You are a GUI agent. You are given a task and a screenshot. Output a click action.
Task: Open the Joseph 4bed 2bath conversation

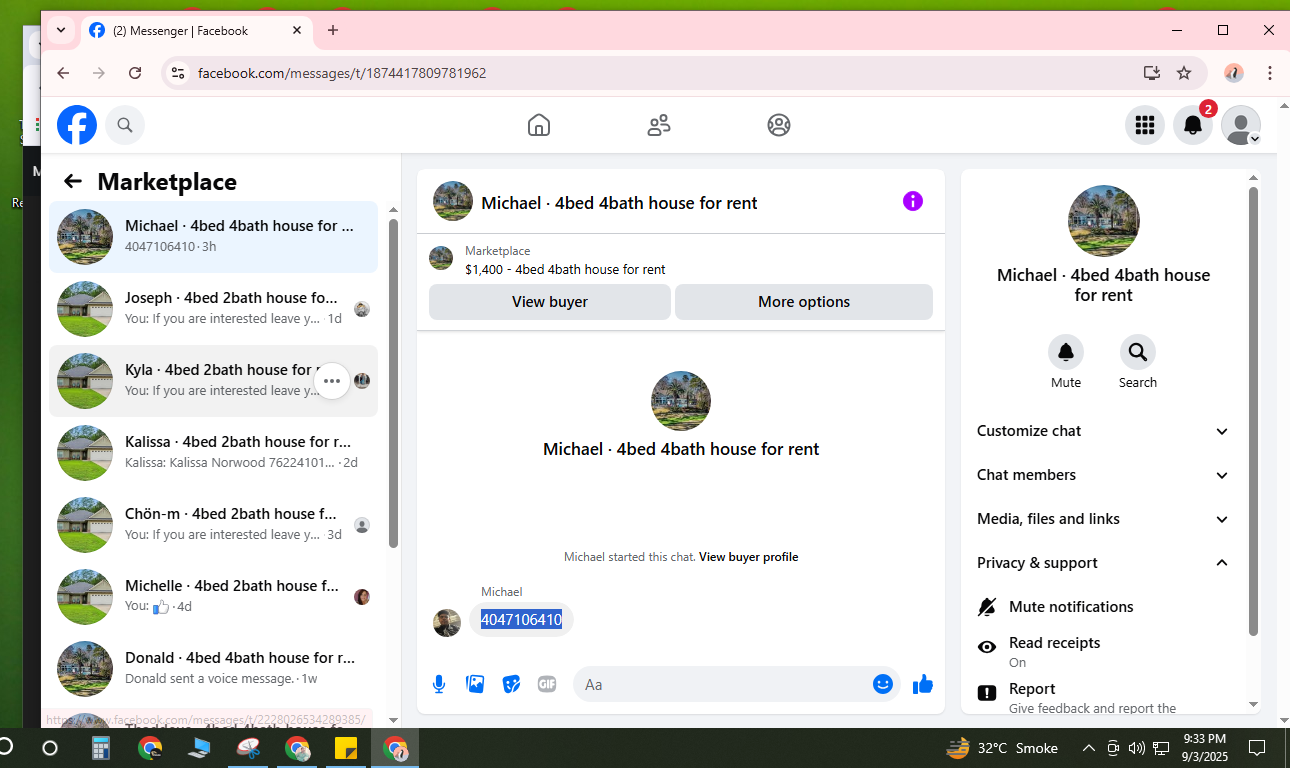(x=213, y=309)
